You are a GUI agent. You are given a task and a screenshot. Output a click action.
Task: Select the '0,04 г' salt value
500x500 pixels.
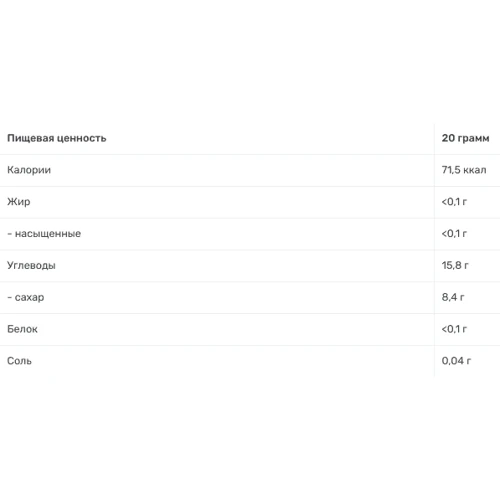coord(456,361)
